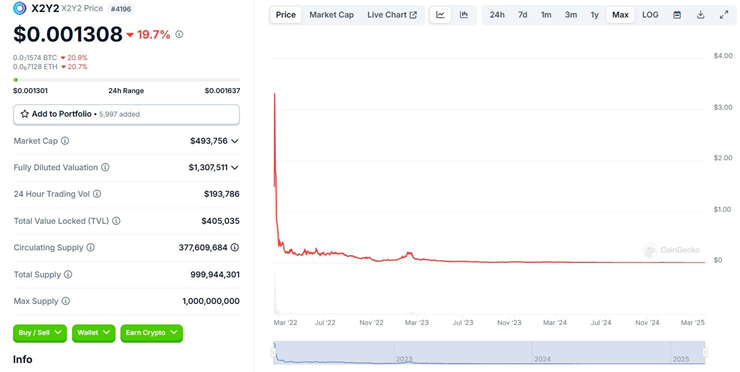The image size is (740, 372).
Task: Toggle LOG scale on chart
Action: pos(650,15)
